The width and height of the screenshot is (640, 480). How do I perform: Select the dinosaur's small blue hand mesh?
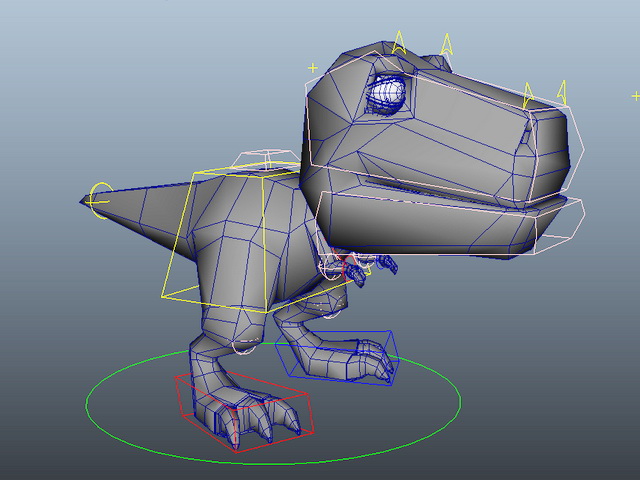click(x=357, y=276)
